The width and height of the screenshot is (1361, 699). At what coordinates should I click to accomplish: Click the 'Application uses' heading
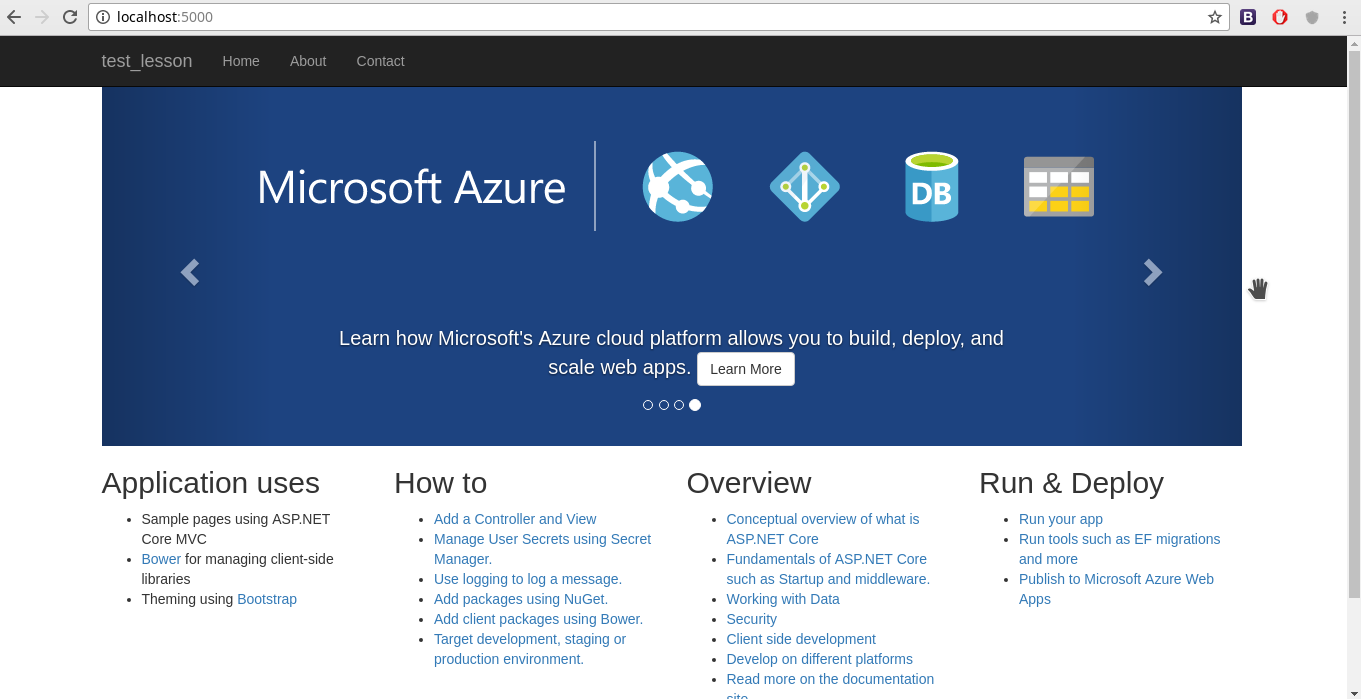pos(211,483)
